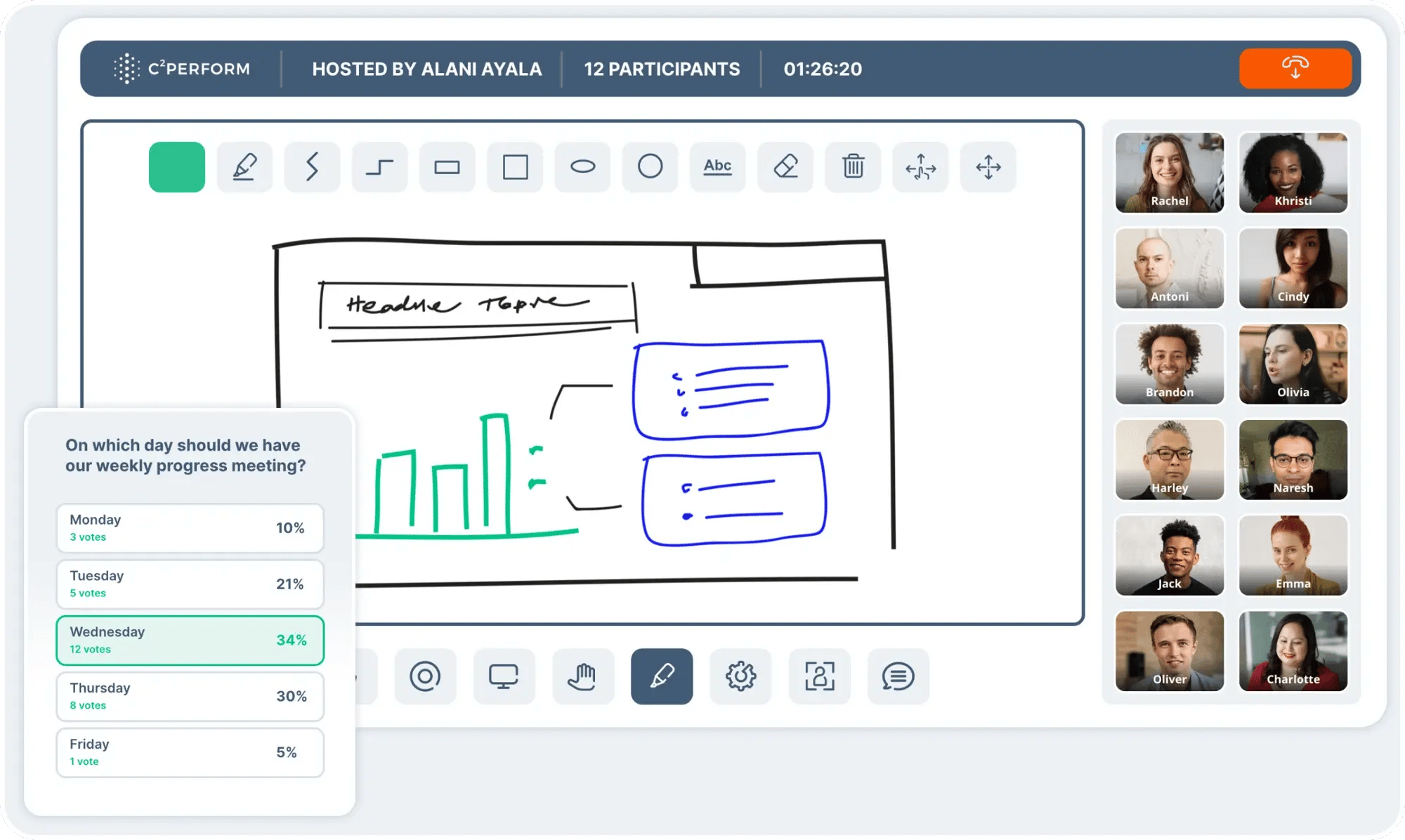This screenshot has height=840, width=1405.
Task: Select Rachel's video thumbnail
Action: click(x=1169, y=172)
